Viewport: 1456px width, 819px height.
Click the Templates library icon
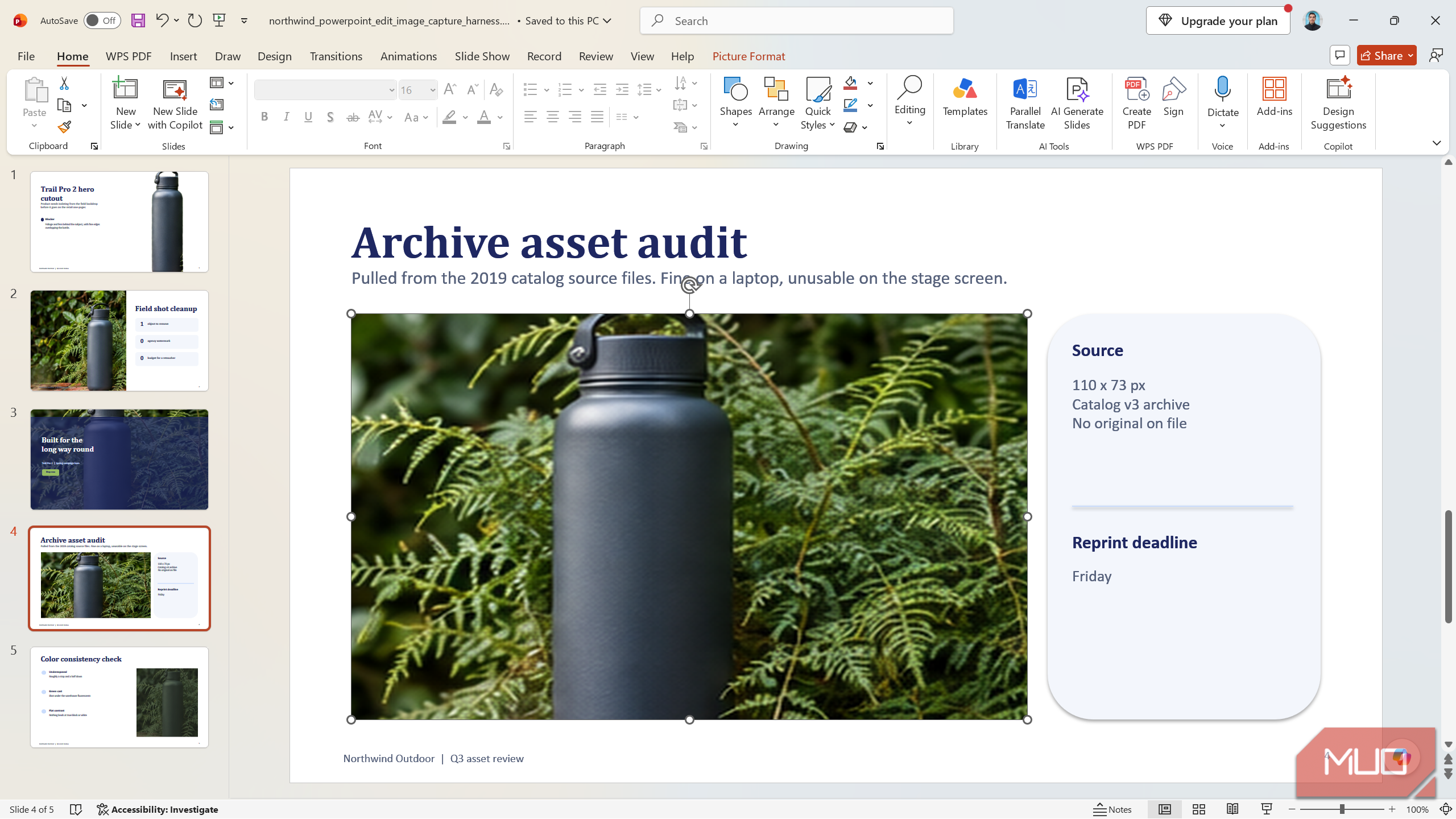tap(965, 97)
